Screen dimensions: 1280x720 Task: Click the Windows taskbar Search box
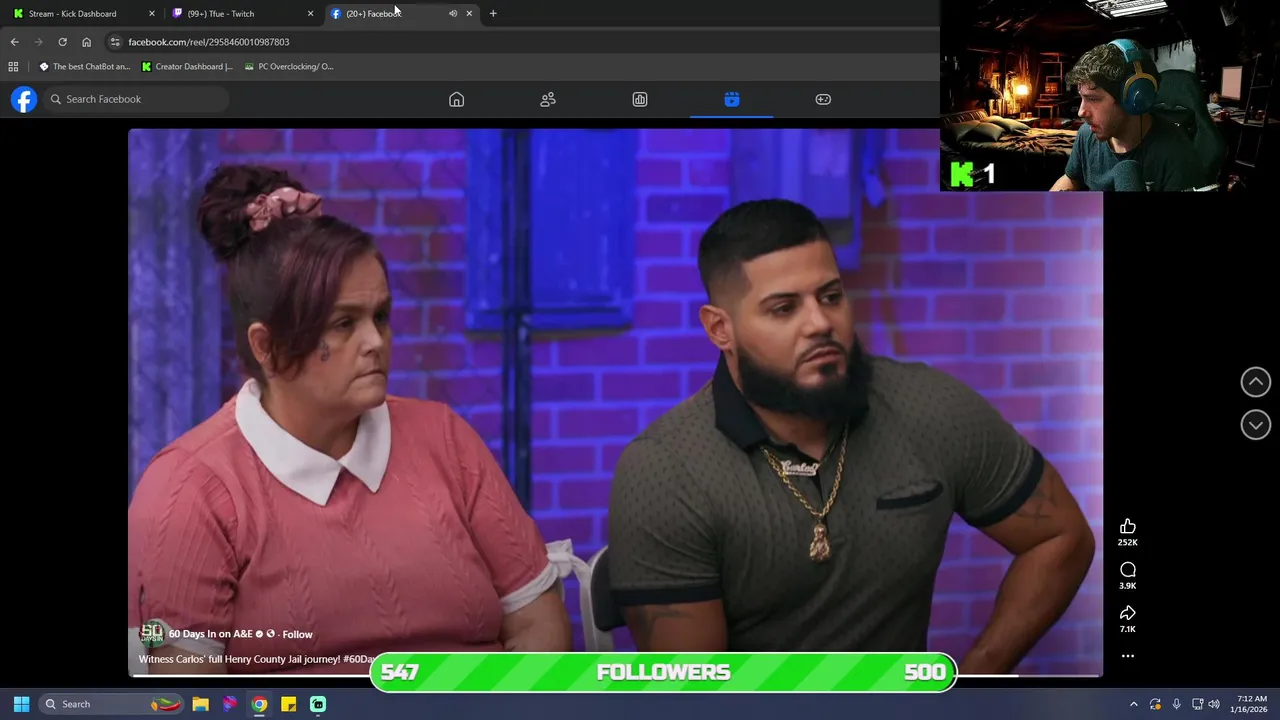click(112, 704)
